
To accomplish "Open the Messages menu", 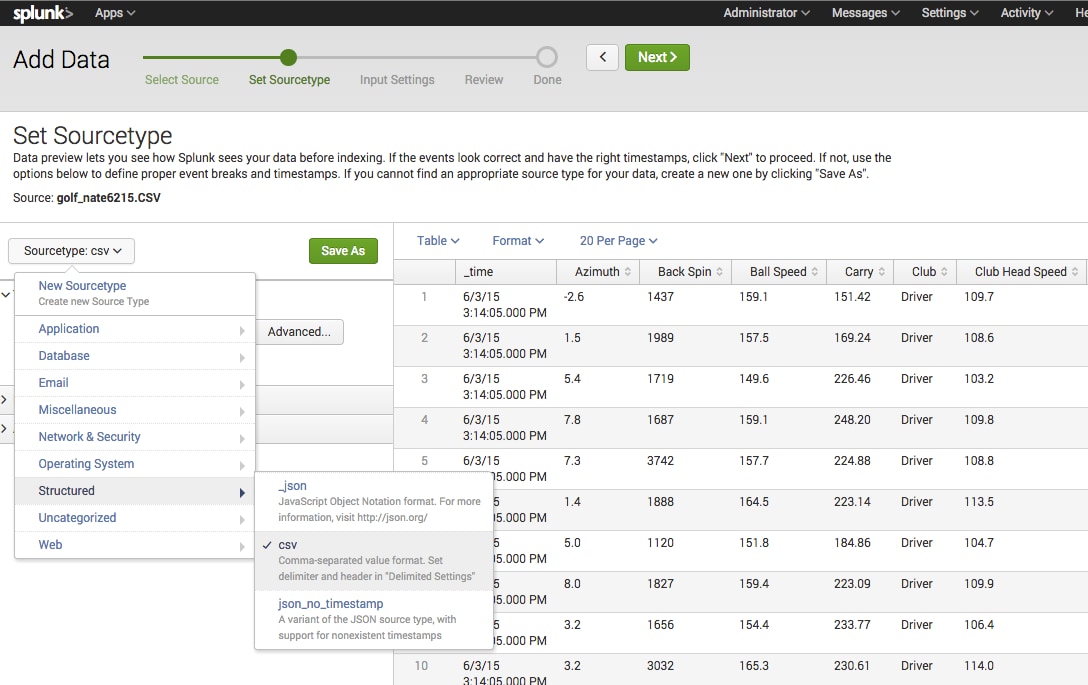I will click(866, 13).
